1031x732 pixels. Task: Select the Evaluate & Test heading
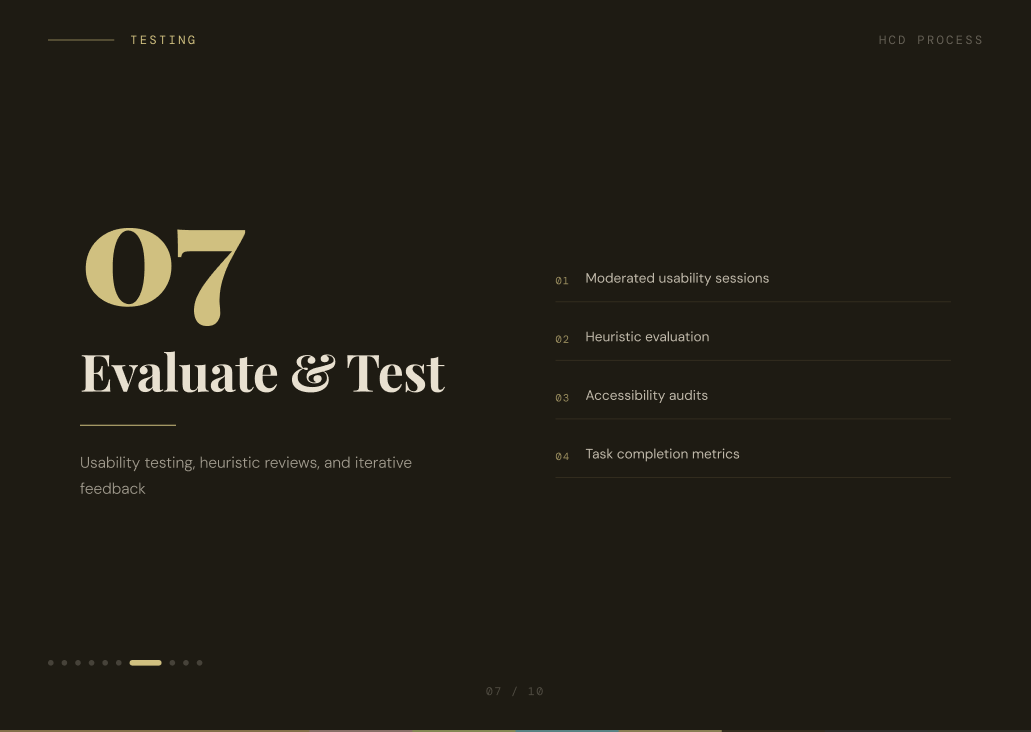coord(262,373)
